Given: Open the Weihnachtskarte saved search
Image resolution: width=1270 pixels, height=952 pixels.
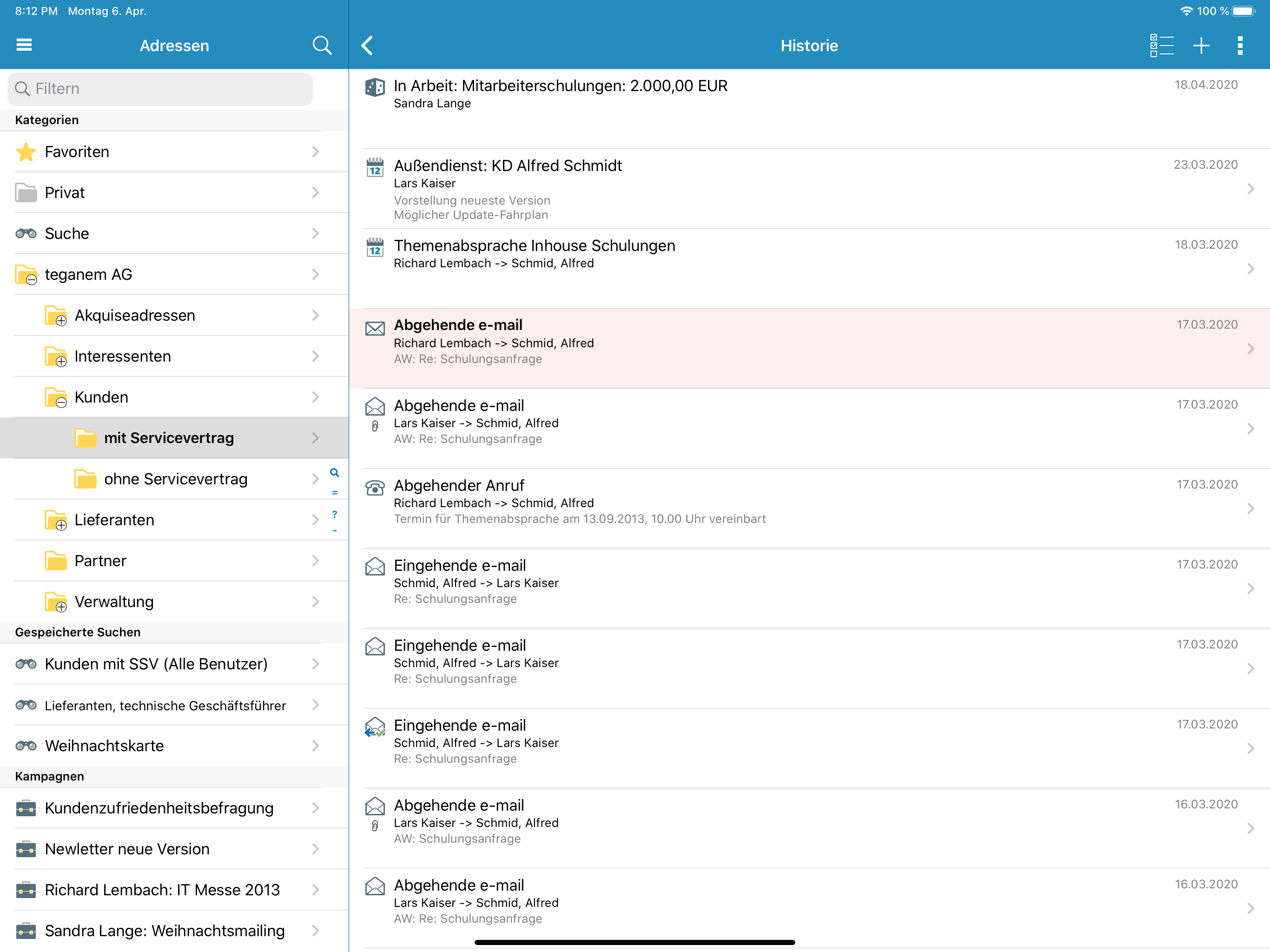Looking at the screenshot, I should coord(174,746).
